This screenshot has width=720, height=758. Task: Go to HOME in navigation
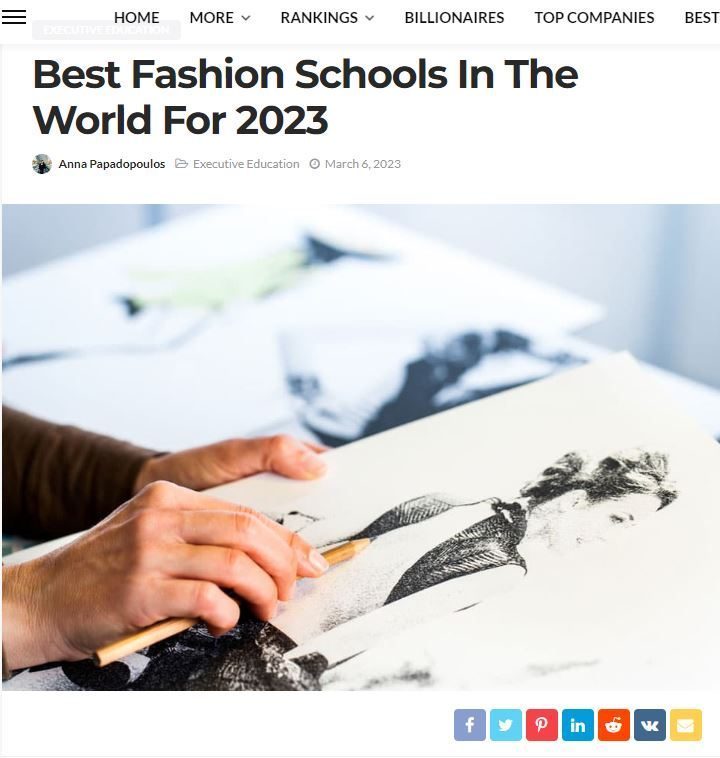pos(136,17)
